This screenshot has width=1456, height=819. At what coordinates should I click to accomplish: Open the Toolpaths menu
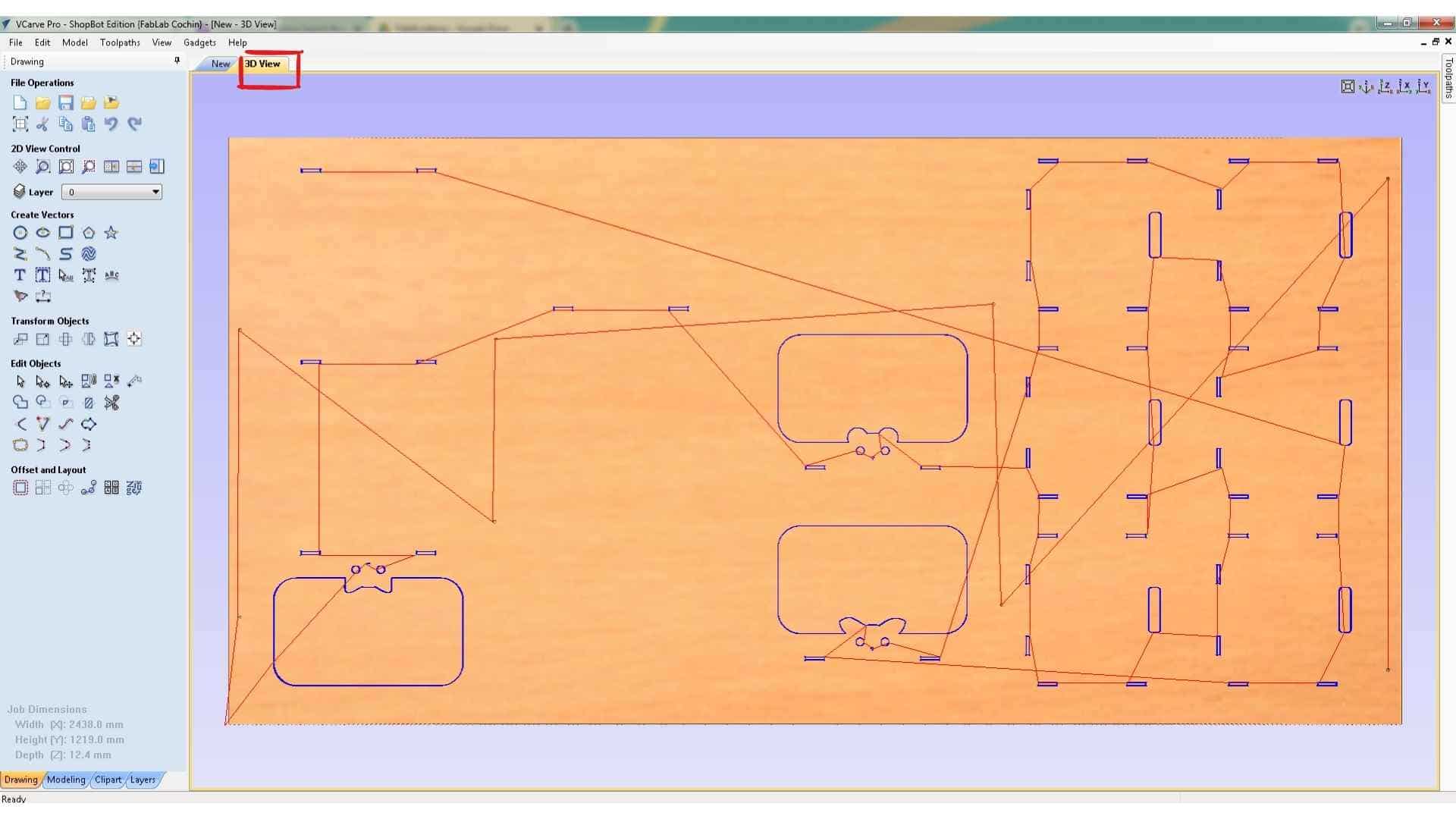pos(120,42)
